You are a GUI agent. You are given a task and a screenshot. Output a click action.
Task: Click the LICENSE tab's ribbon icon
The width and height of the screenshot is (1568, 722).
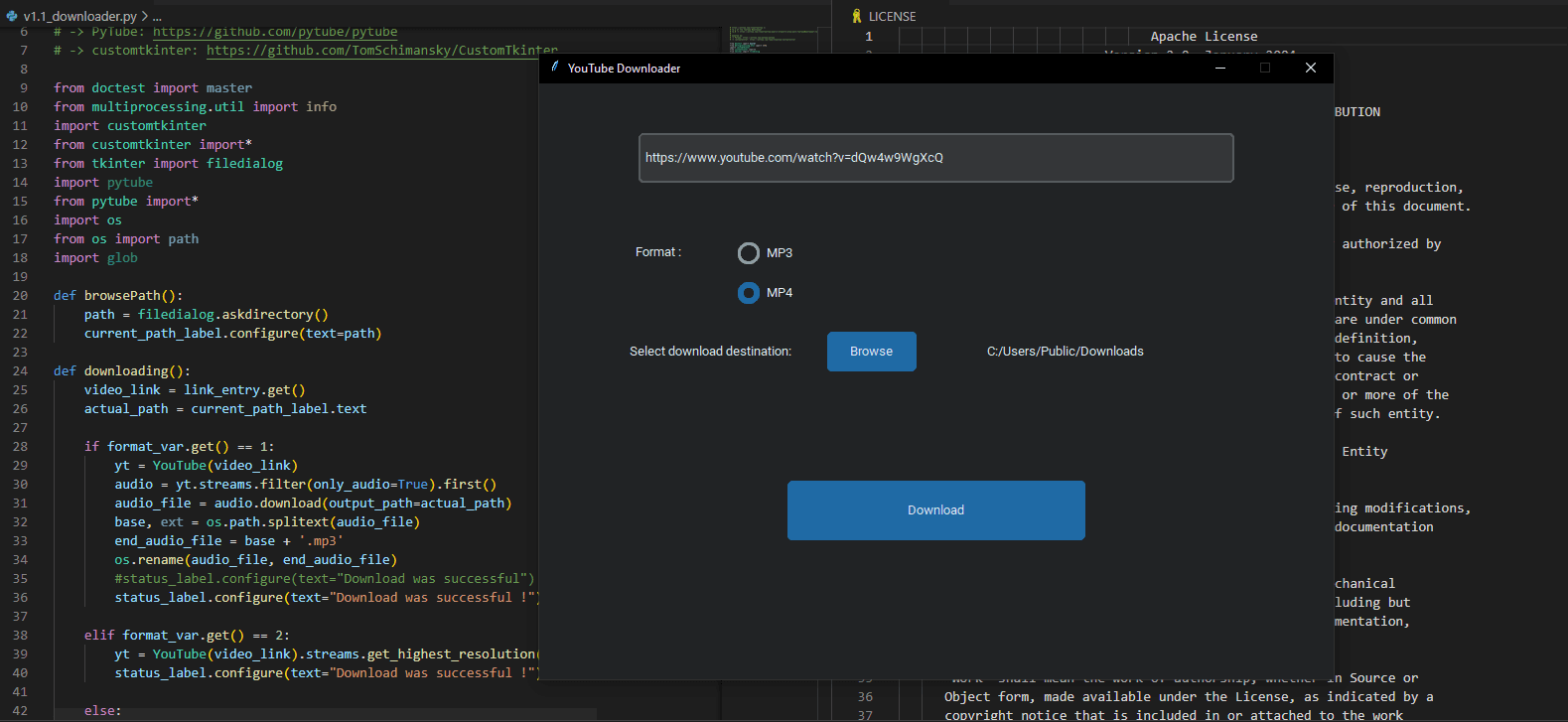point(857,16)
